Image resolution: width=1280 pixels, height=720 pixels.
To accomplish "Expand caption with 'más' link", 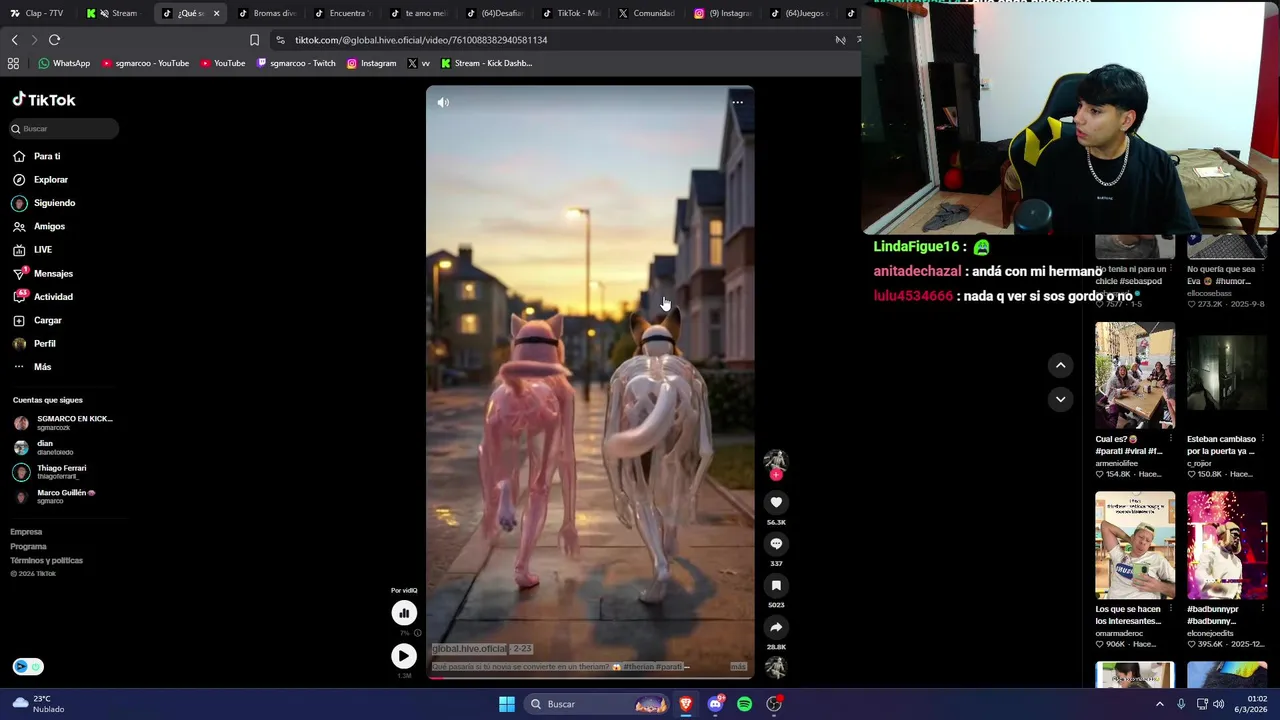I will (738, 666).
